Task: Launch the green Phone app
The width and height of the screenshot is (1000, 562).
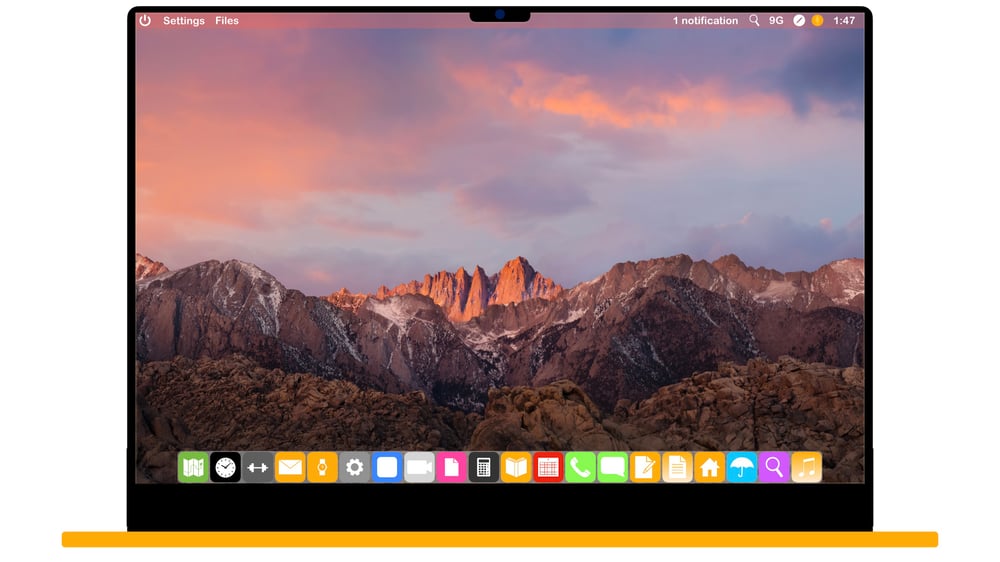Action: pos(580,468)
